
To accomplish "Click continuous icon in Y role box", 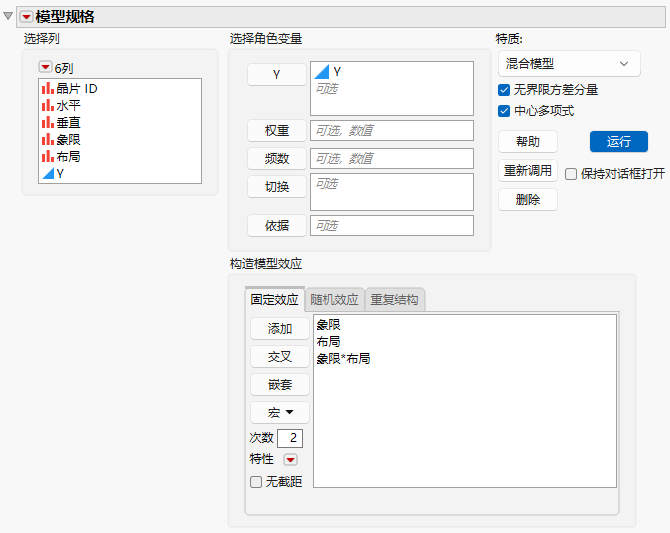I will tap(322, 72).
